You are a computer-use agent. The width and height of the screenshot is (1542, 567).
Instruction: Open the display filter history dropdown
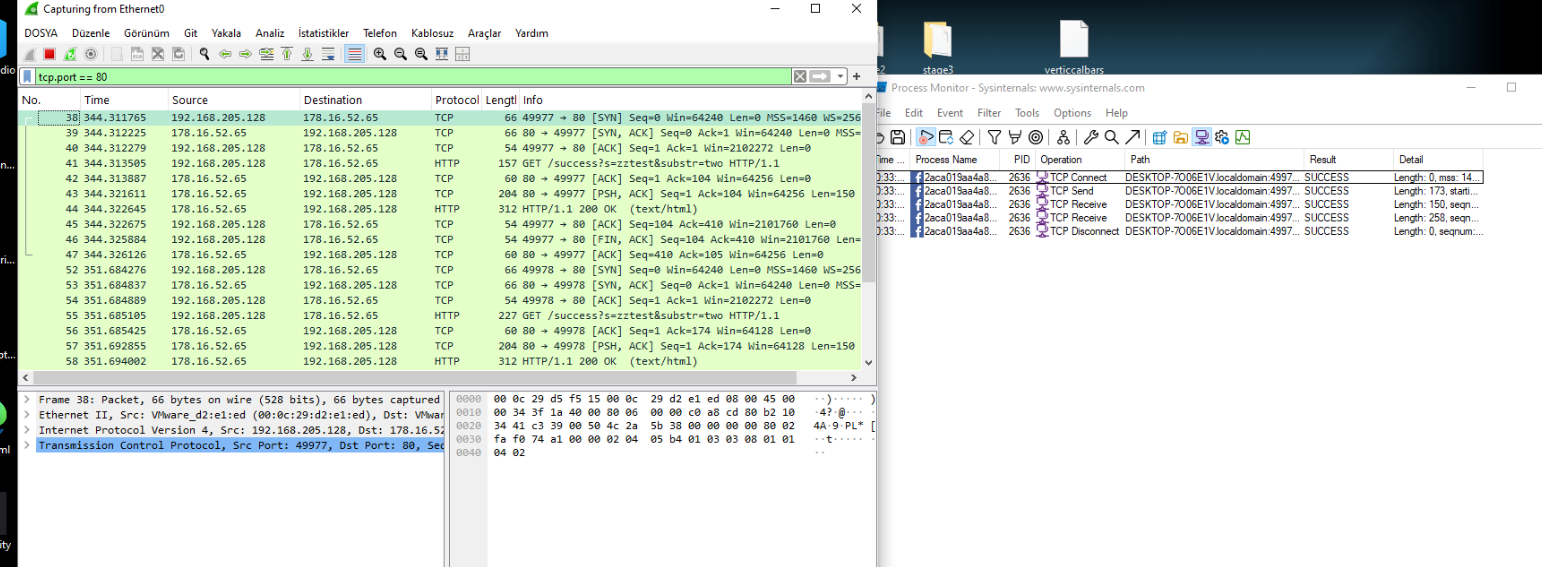[841, 77]
